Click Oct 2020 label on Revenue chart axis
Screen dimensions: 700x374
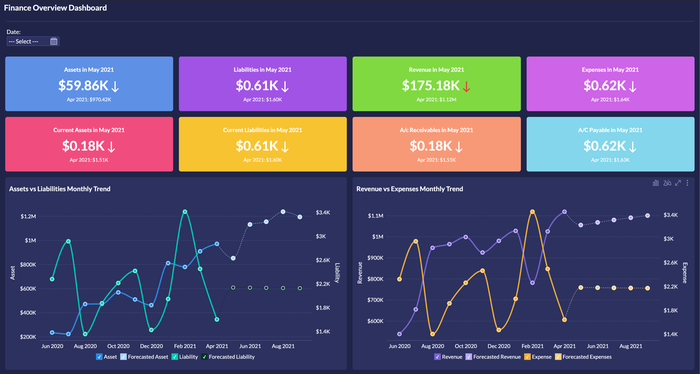[x=466, y=346]
